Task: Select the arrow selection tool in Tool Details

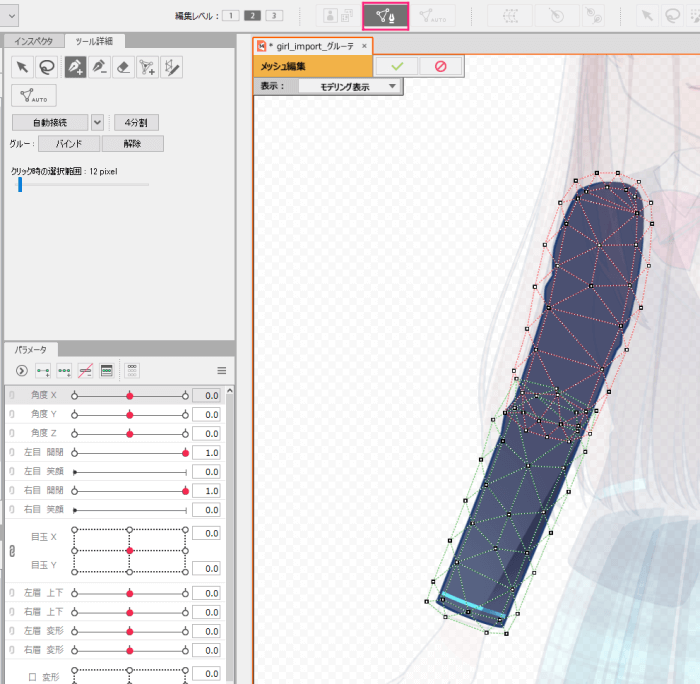Action: click(22, 66)
